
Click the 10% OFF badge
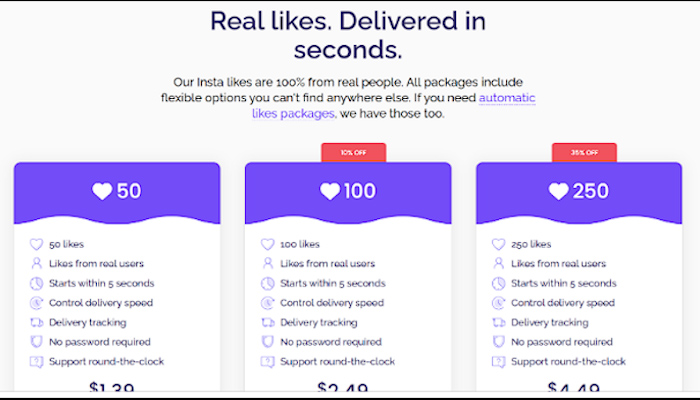(353, 152)
